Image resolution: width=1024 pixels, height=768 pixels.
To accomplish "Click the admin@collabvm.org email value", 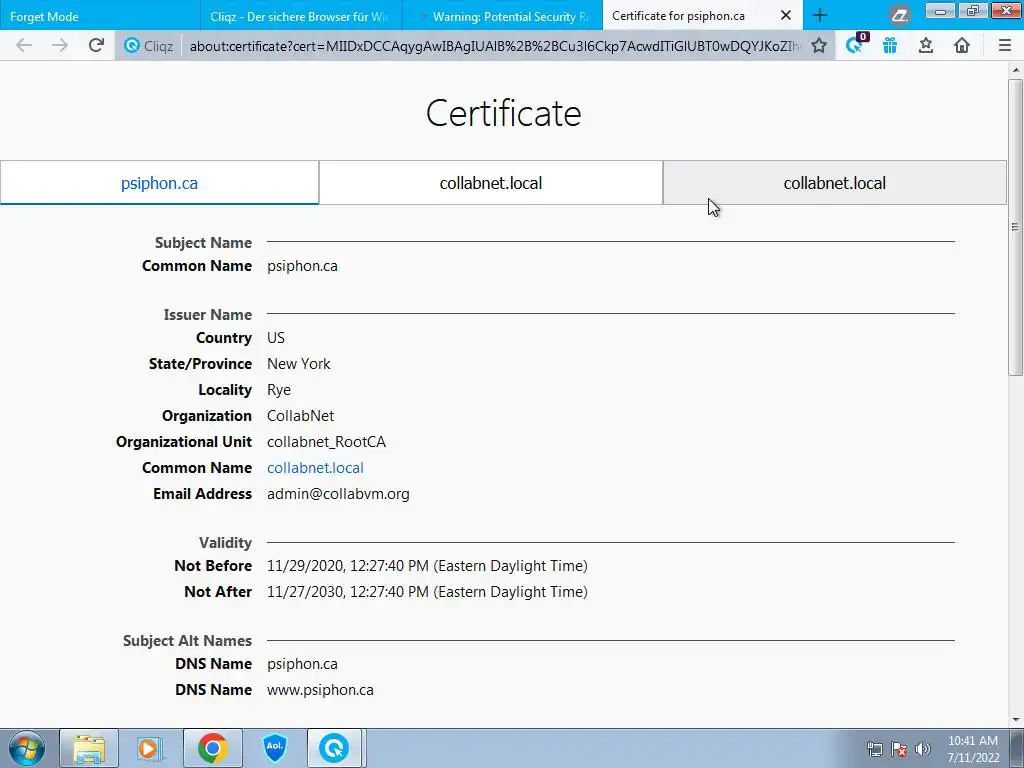I will [338, 494].
